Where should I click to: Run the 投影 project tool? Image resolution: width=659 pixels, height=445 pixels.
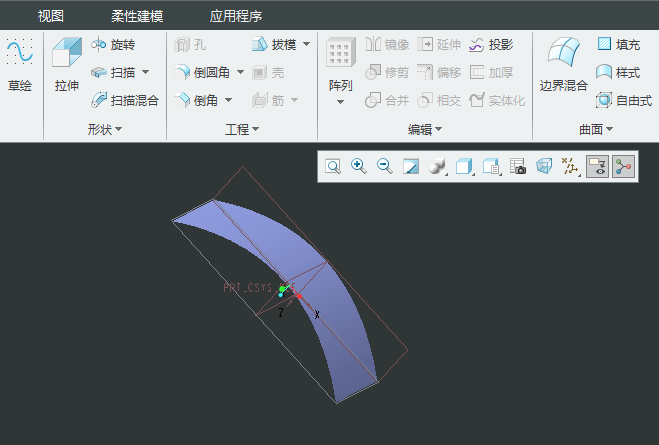(491, 45)
